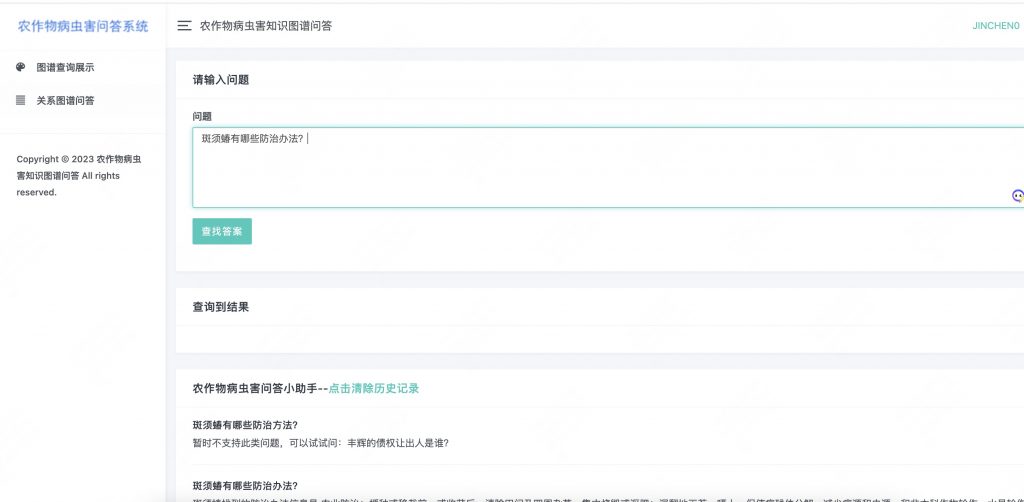
Task: Click the 查找答案 button
Action: [222, 231]
